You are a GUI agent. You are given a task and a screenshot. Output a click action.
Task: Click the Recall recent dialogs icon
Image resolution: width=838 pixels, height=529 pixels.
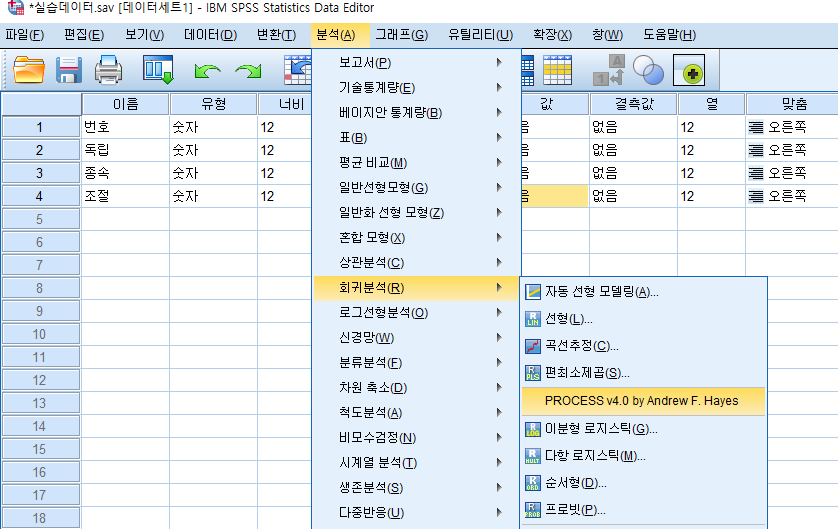pyautogui.click(x=158, y=70)
